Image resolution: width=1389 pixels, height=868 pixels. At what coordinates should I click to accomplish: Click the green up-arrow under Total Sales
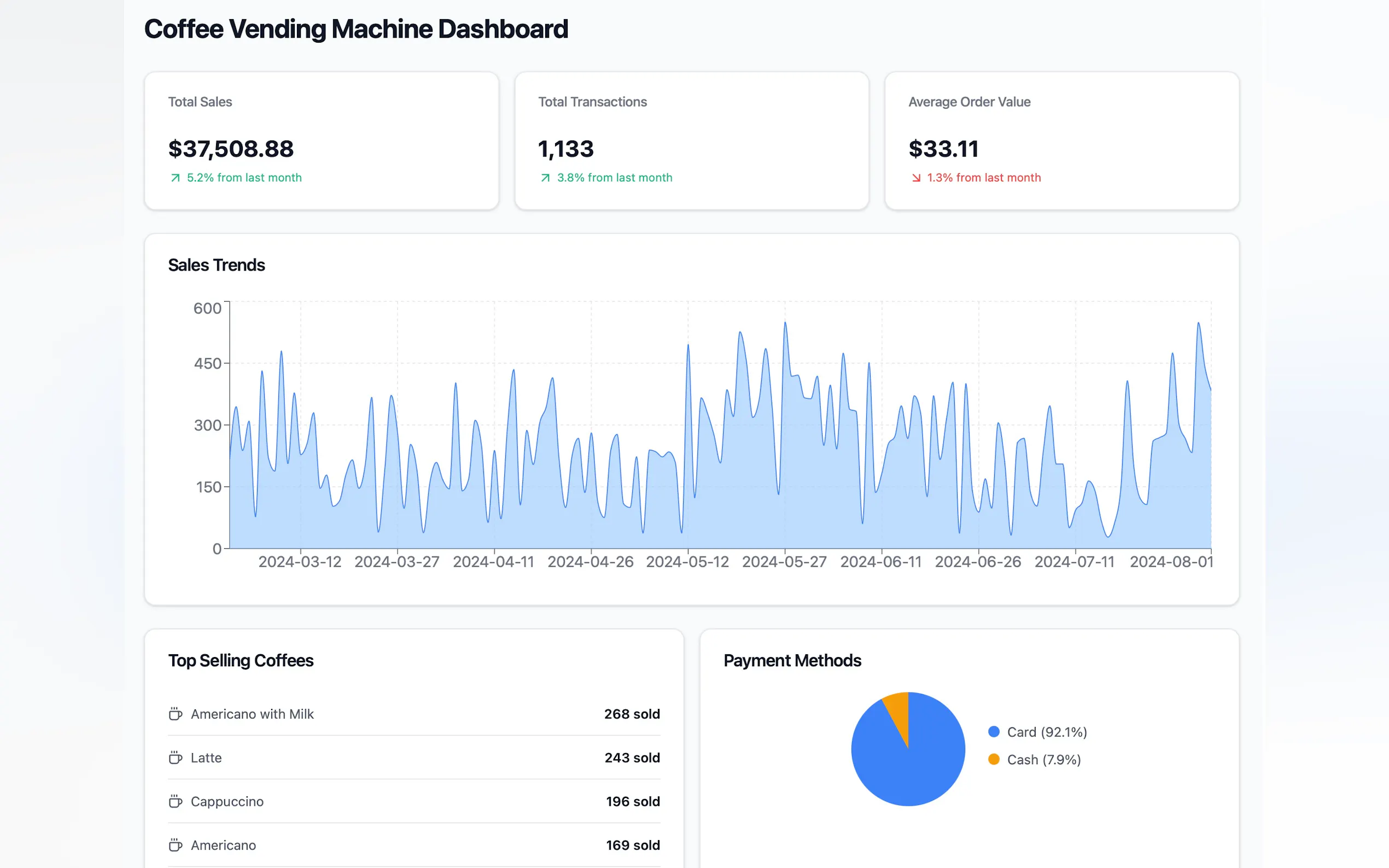click(x=175, y=178)
